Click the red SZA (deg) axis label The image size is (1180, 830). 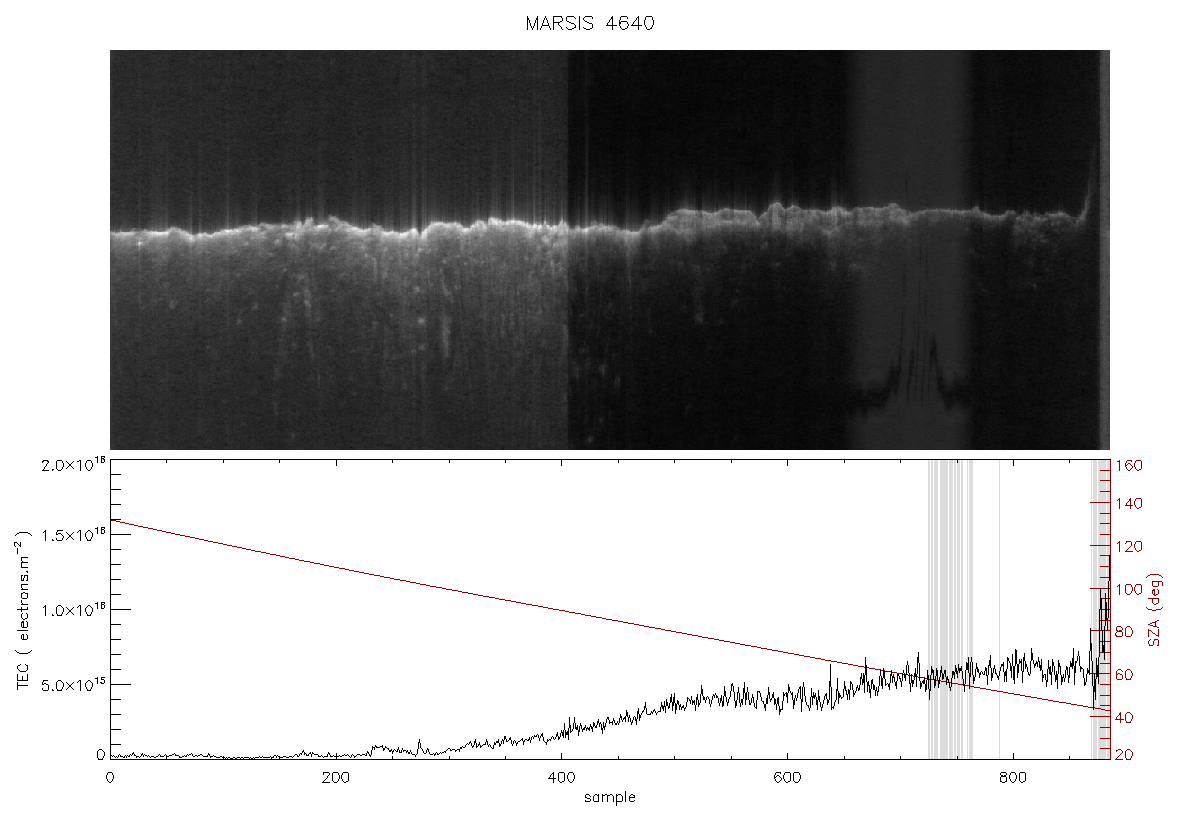pyautogui.click(x=1154, y=609)
